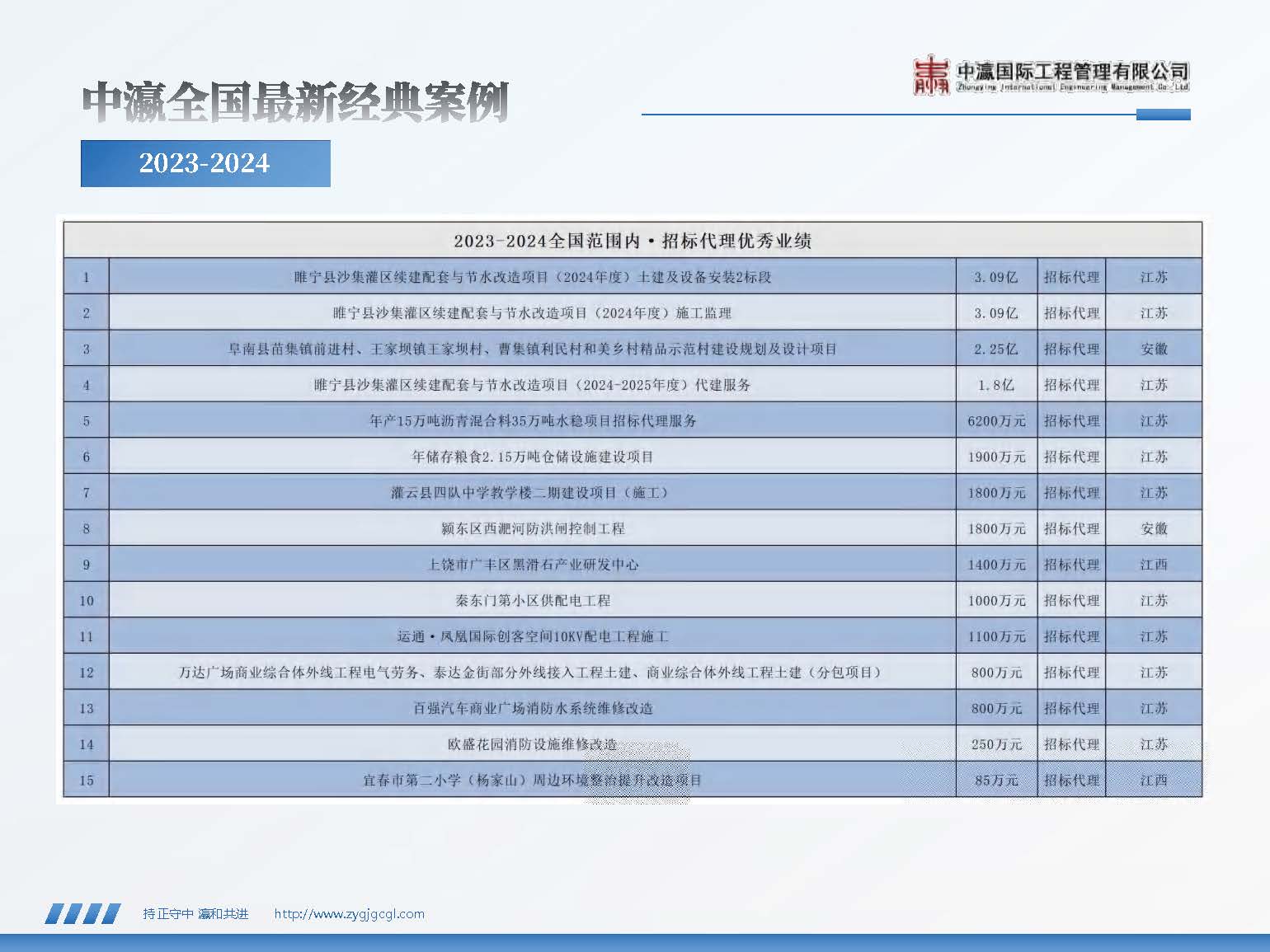Click 招标代理 in row 10

[1071, 601]
